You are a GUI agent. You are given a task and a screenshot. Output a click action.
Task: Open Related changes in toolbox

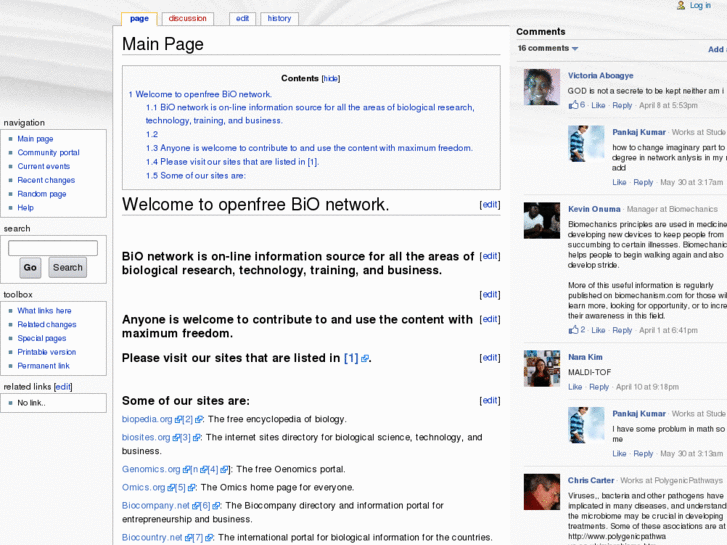47,325
